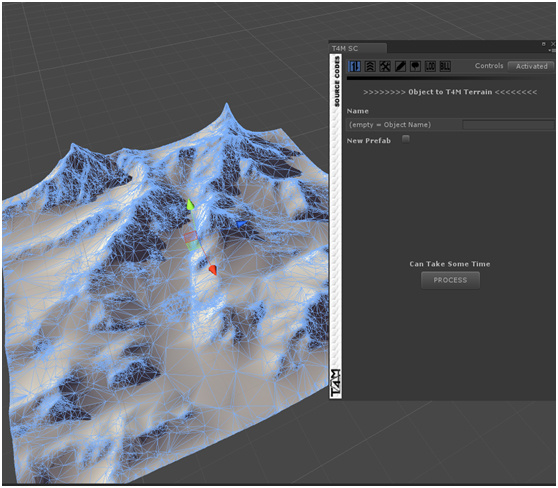The width and height of the screenshot is (558, 488).
Task: Maximize the T4M SC panel window
Action: 543,44
